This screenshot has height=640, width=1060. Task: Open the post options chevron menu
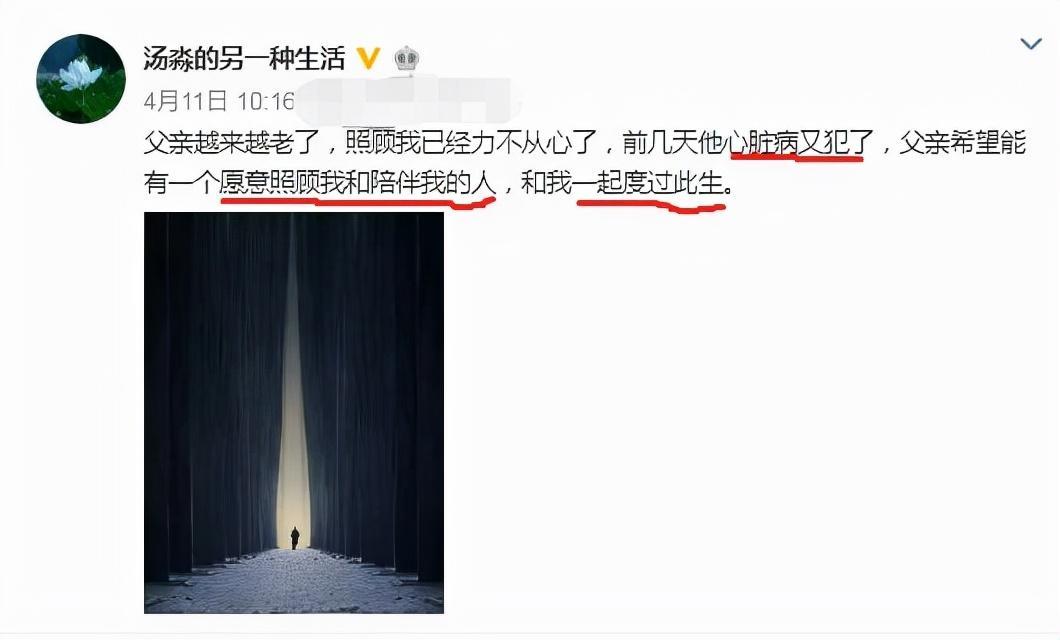click(1030, 45)
